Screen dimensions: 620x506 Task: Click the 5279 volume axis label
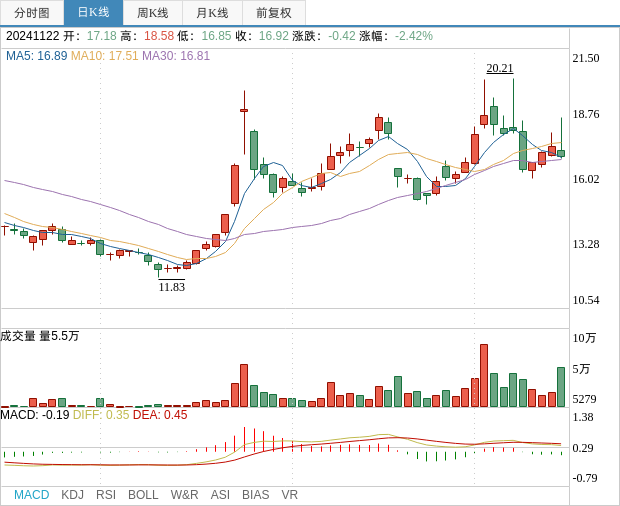tap(584, 399)
